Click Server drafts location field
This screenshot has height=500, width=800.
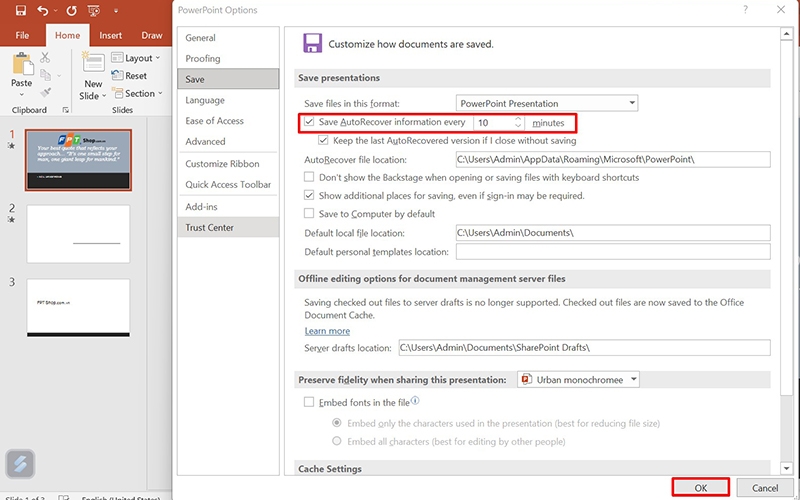click(584, 347)
